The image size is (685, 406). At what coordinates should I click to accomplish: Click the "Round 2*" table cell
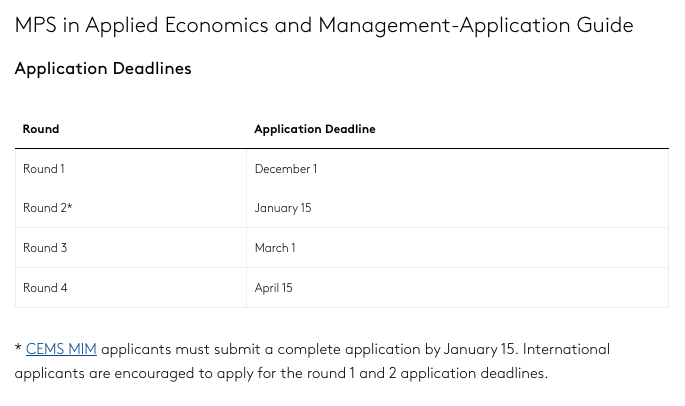point(48,208)
